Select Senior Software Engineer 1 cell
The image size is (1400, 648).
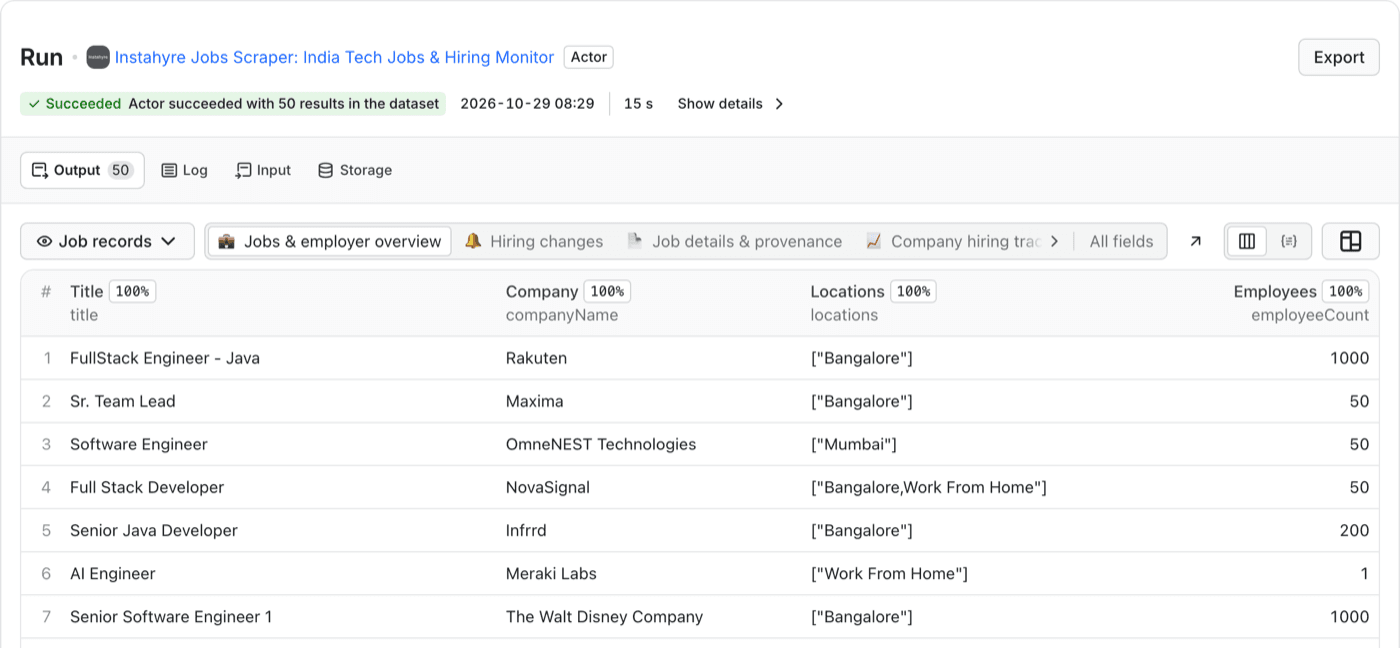point(171,616)
